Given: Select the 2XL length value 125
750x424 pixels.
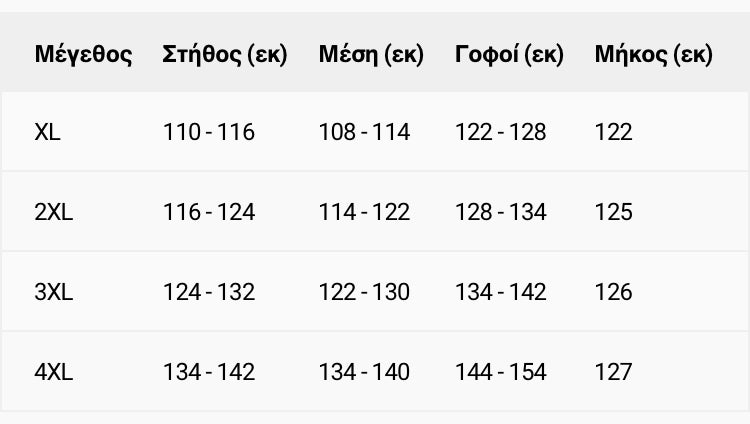Looking at the screenshot, I should [x=613, y=212].
